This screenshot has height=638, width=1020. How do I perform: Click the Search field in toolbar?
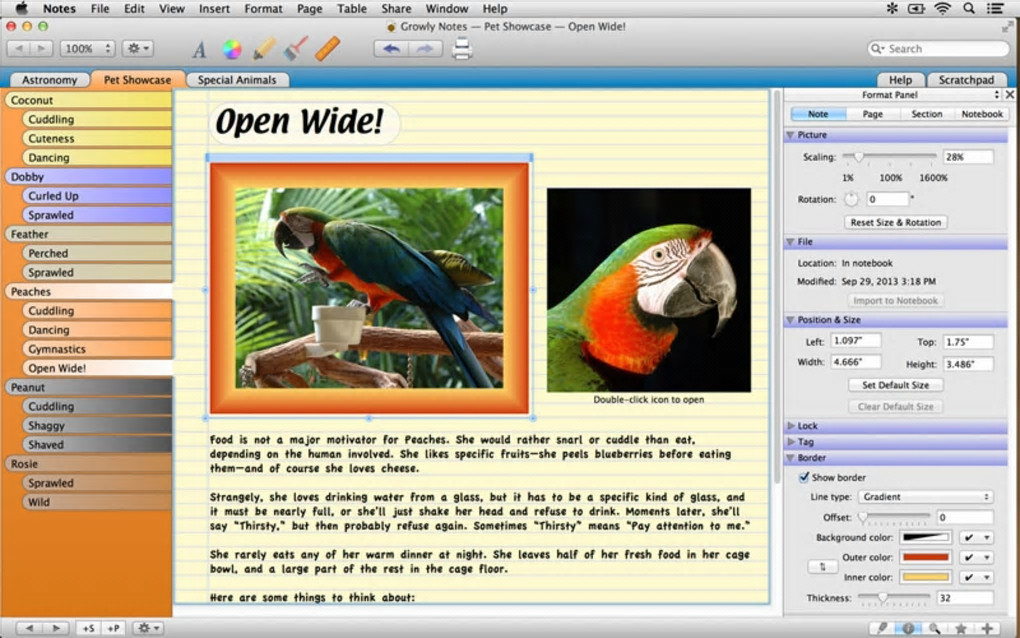pos(939,49)
